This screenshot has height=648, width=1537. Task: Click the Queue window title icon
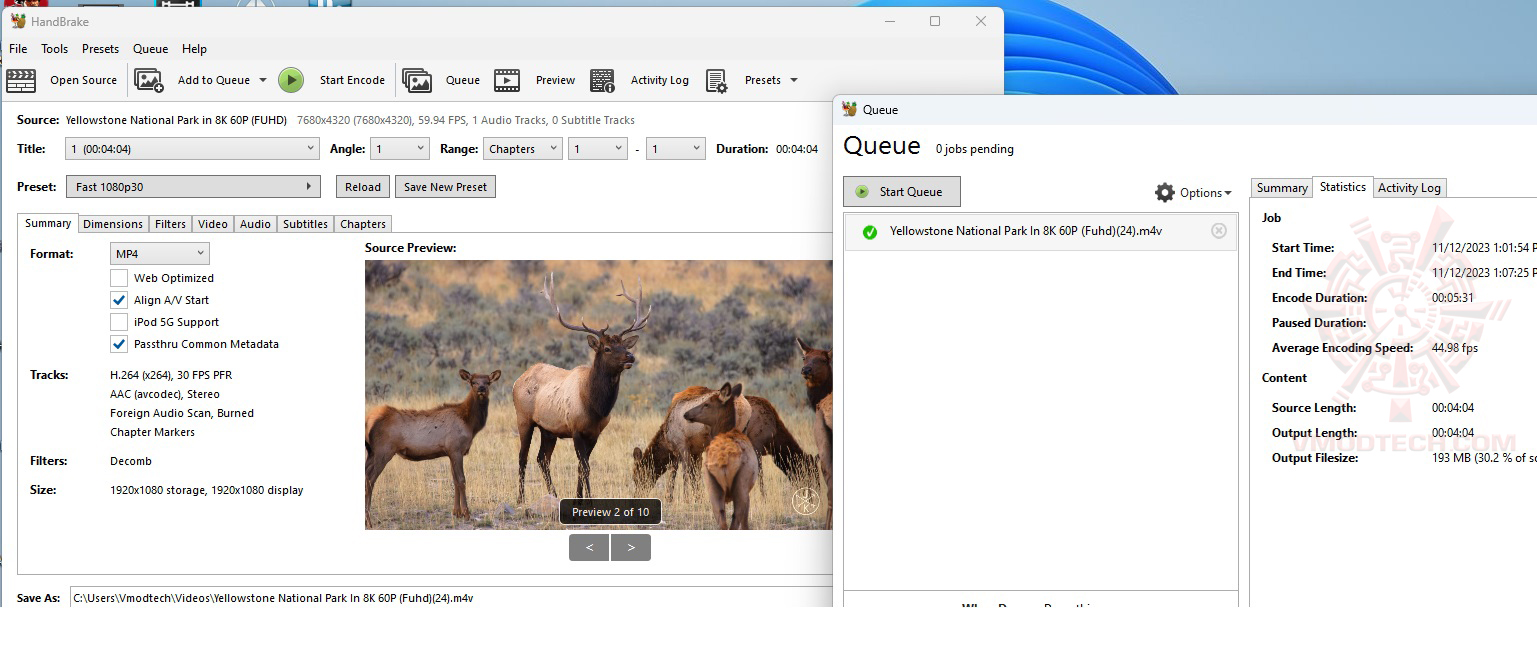[x=850, y=110]
